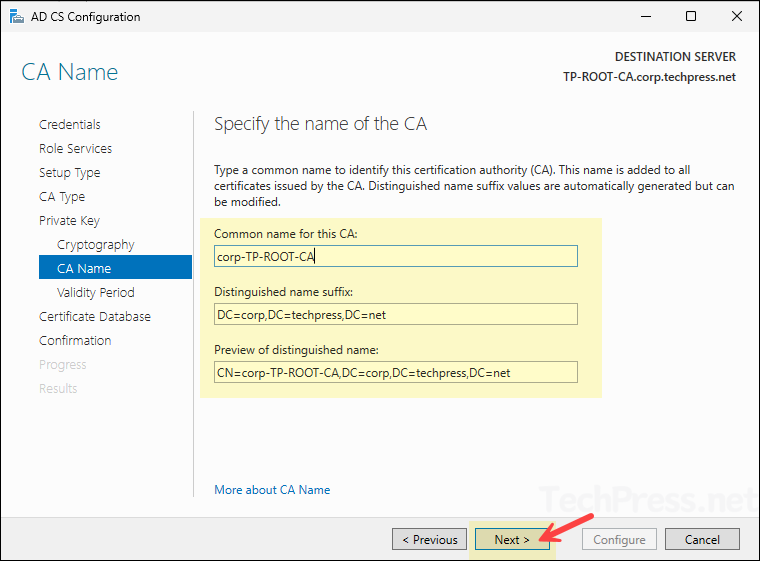Open the Credentials step
760x561 pixels.
70,125
